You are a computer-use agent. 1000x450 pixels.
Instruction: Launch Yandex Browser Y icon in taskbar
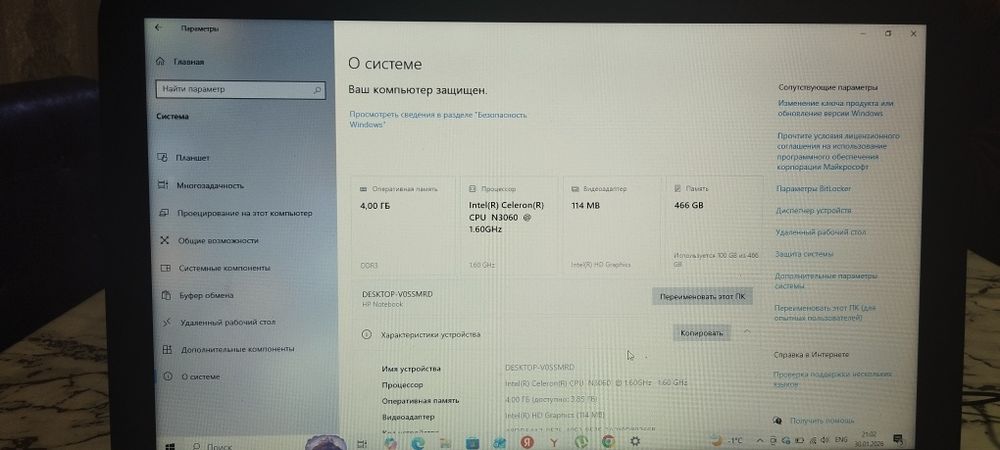[x=554, y=442]
